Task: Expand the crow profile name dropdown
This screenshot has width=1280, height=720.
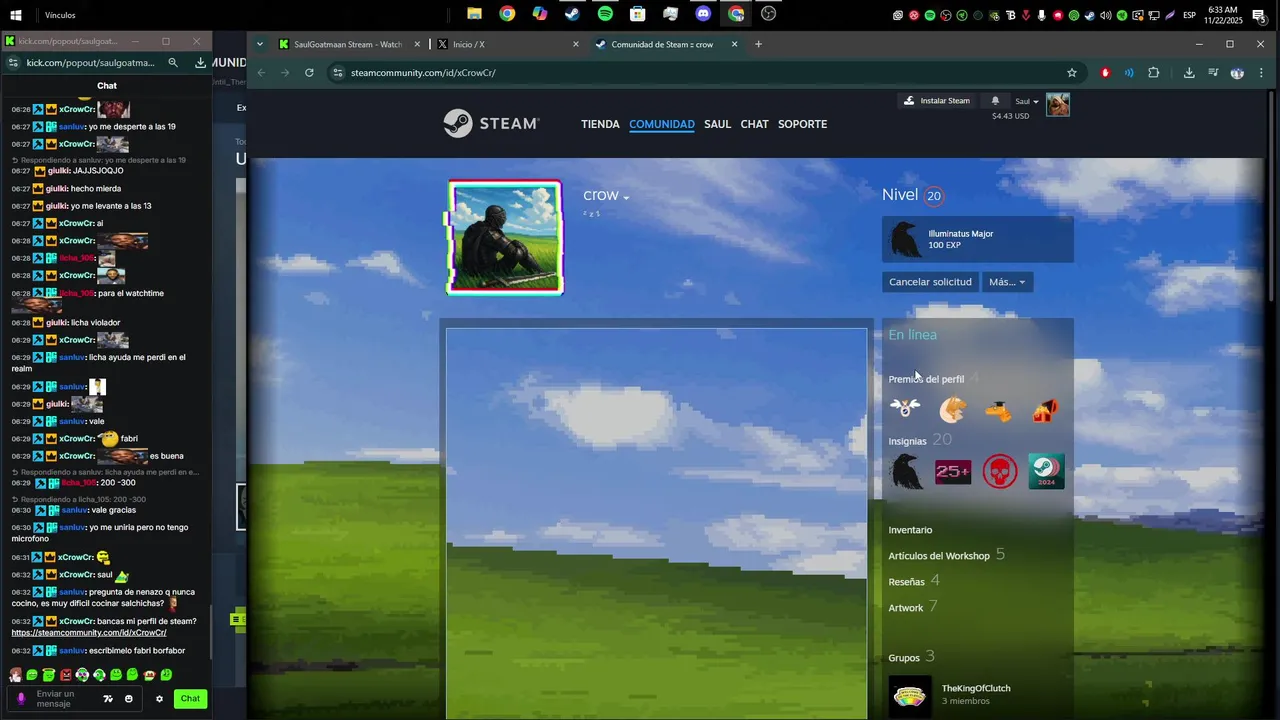Action: click(626, 198)
